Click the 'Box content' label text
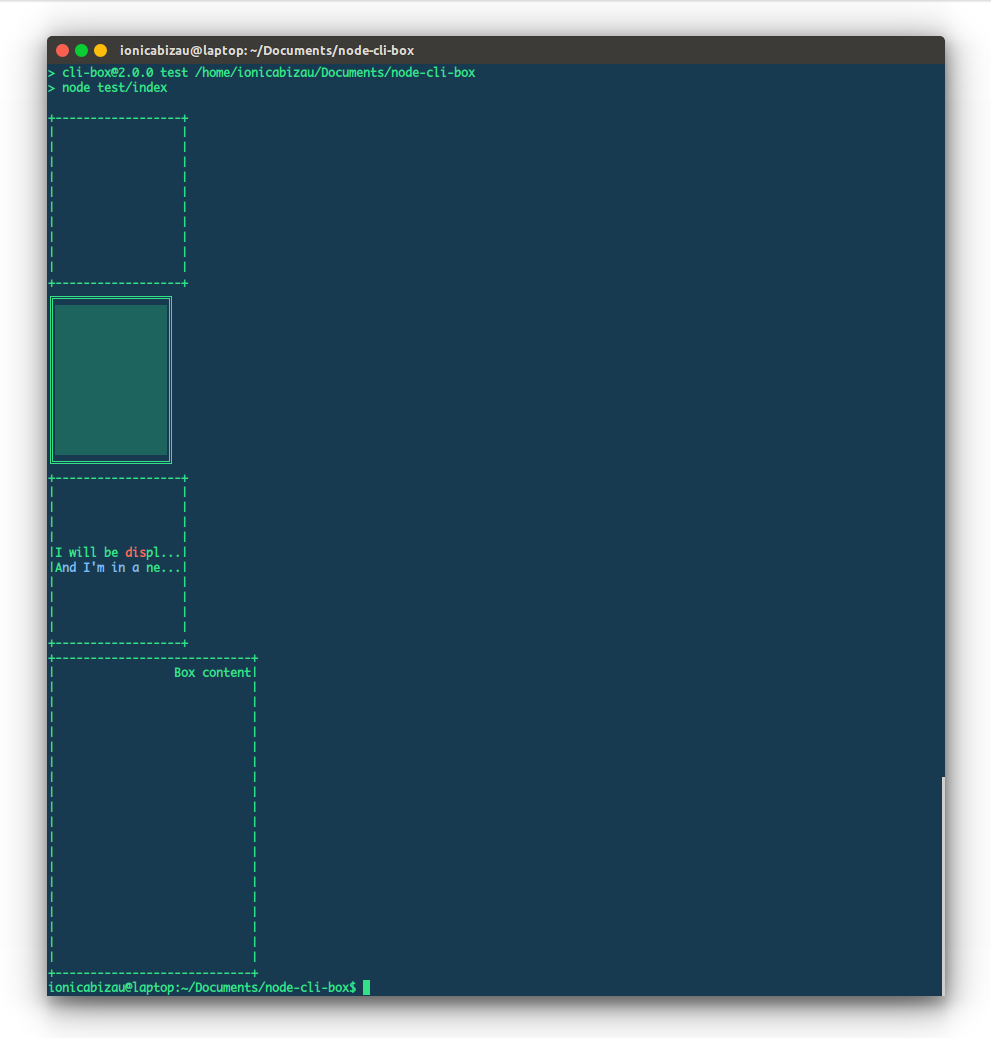This screenshot has height=1038, width=991. pos(213,672)
